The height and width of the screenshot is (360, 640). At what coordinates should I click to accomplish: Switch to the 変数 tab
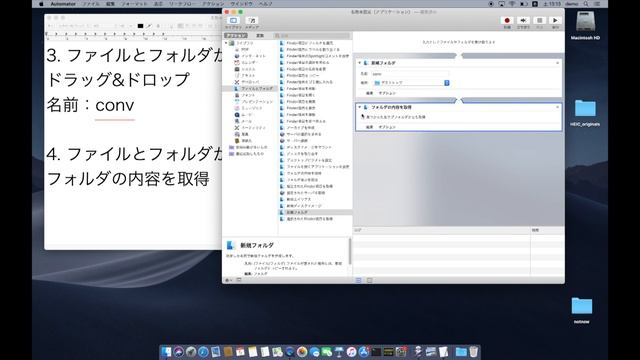260,36
